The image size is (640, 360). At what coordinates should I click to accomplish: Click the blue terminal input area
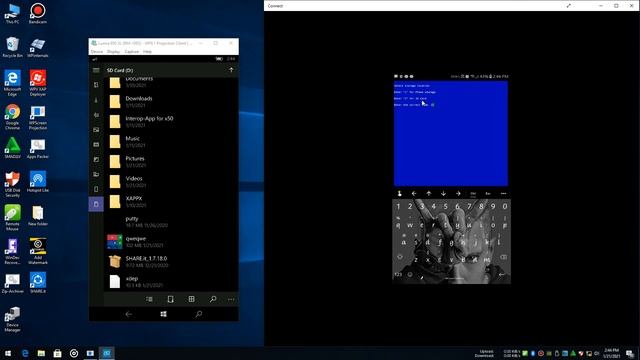[451, 133]
